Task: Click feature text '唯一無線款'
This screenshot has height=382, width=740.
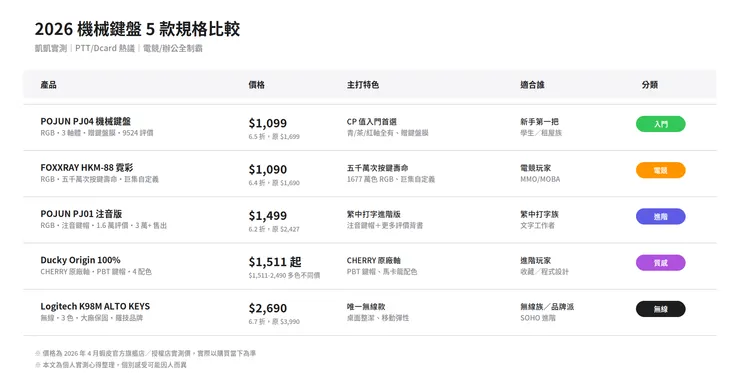Action: [366, 307]
